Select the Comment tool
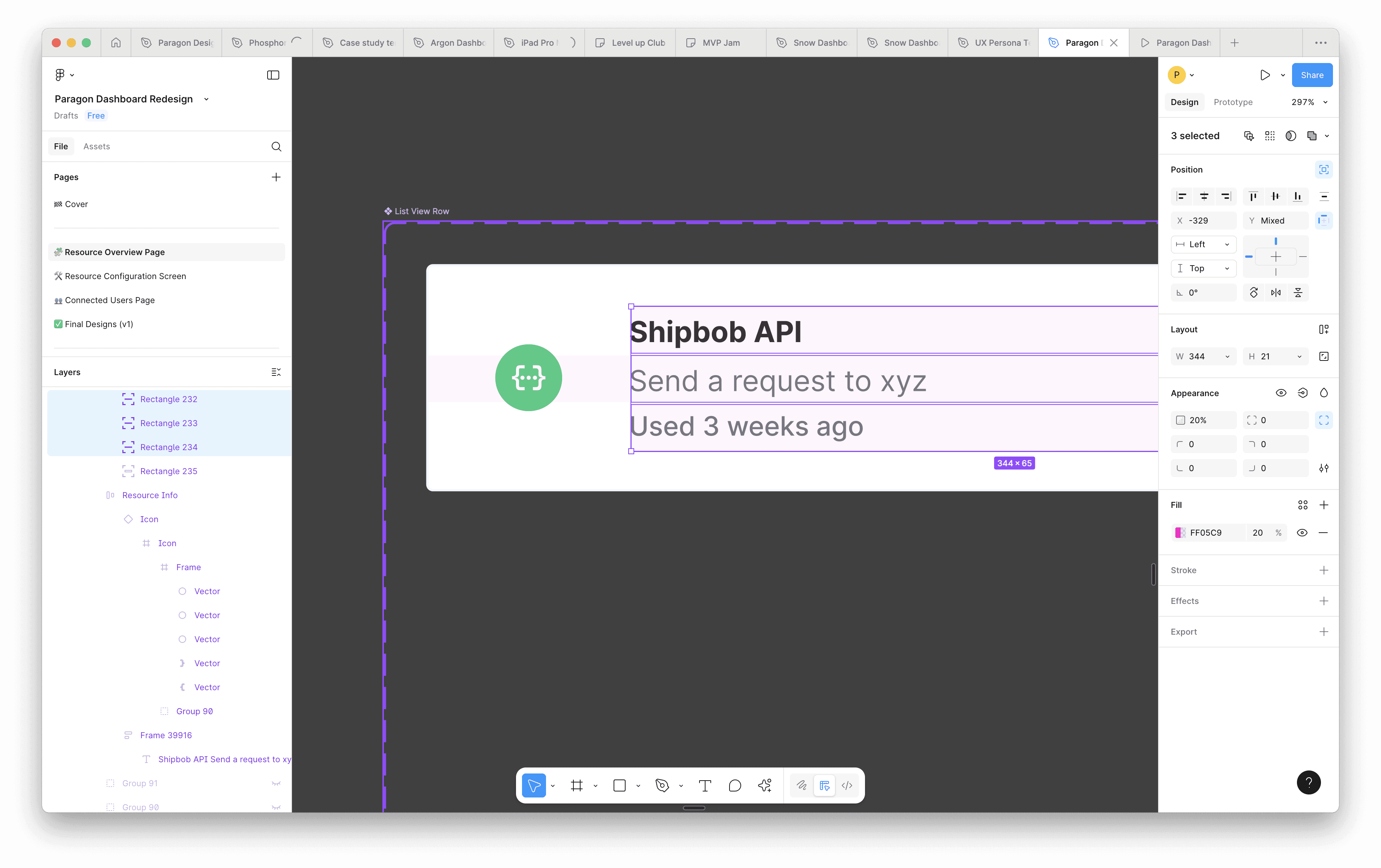1381x868 pixels. coord(735,785)
